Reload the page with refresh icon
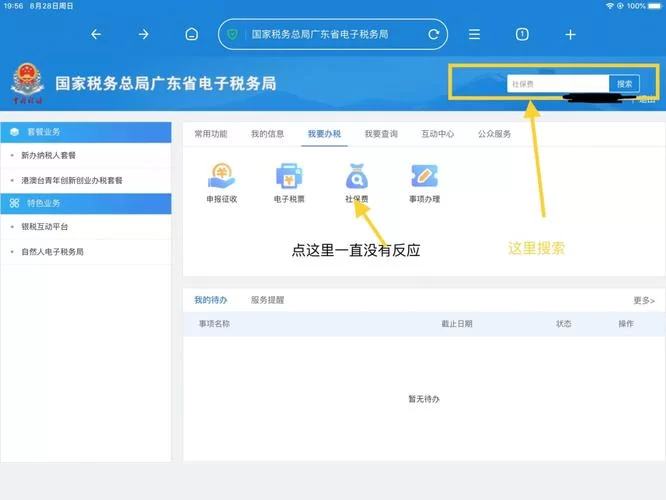 [433, 34]
